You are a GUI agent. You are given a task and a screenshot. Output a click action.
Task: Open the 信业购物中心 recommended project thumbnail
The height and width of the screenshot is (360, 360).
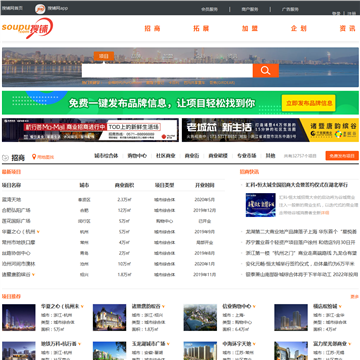point(200,317)
